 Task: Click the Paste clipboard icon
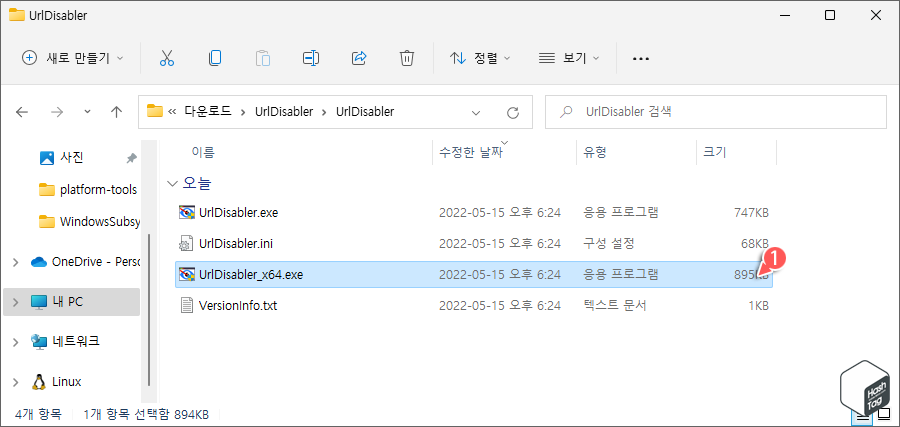(263, 58)
